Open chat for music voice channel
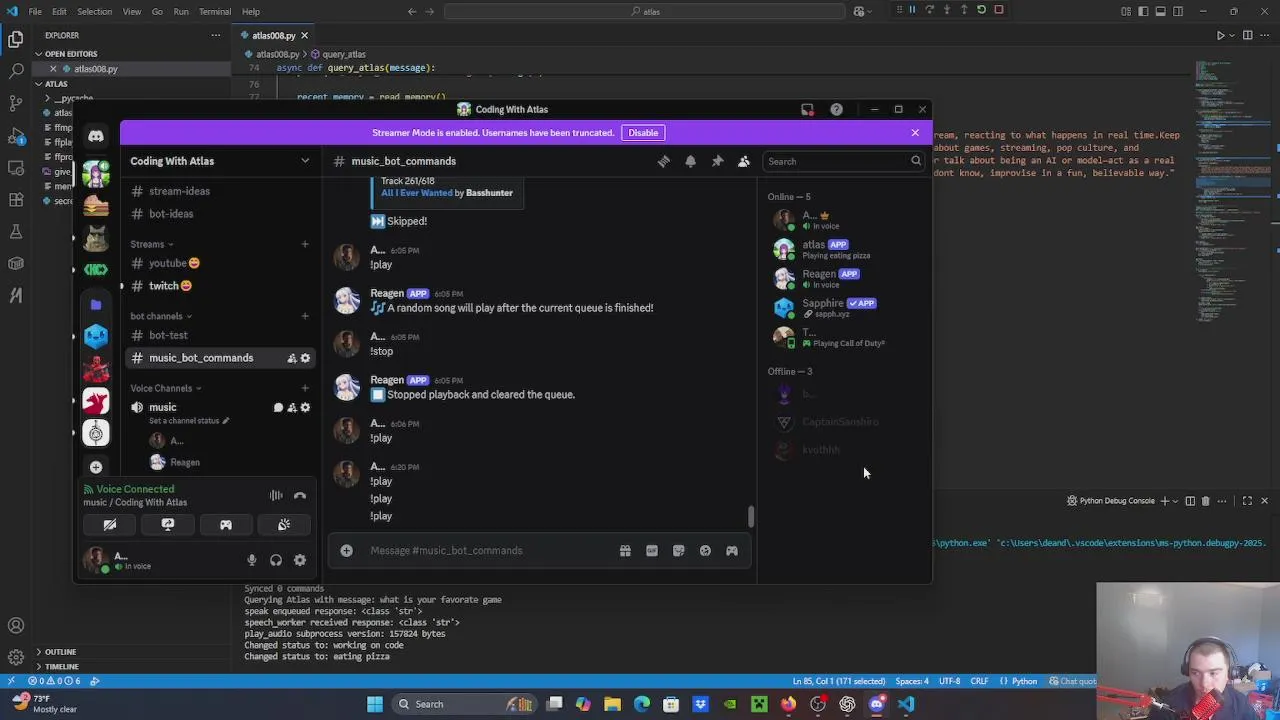Viewport: 1280px width, 720px height. [278, 407]
